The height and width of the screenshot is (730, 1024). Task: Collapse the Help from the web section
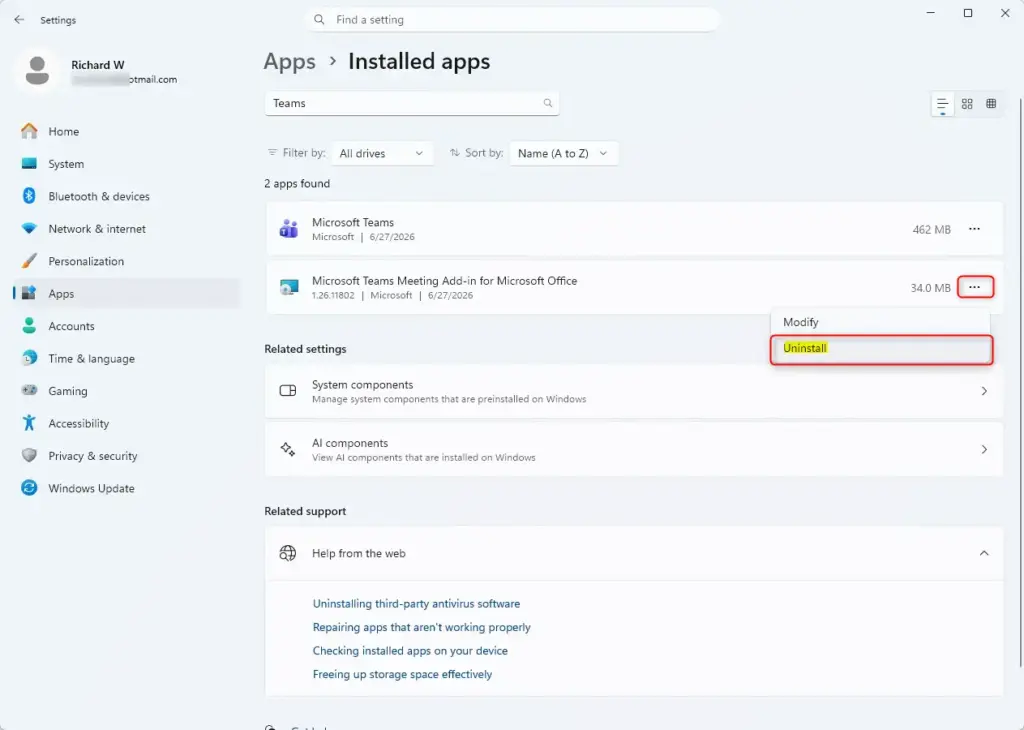pos(984,553)
